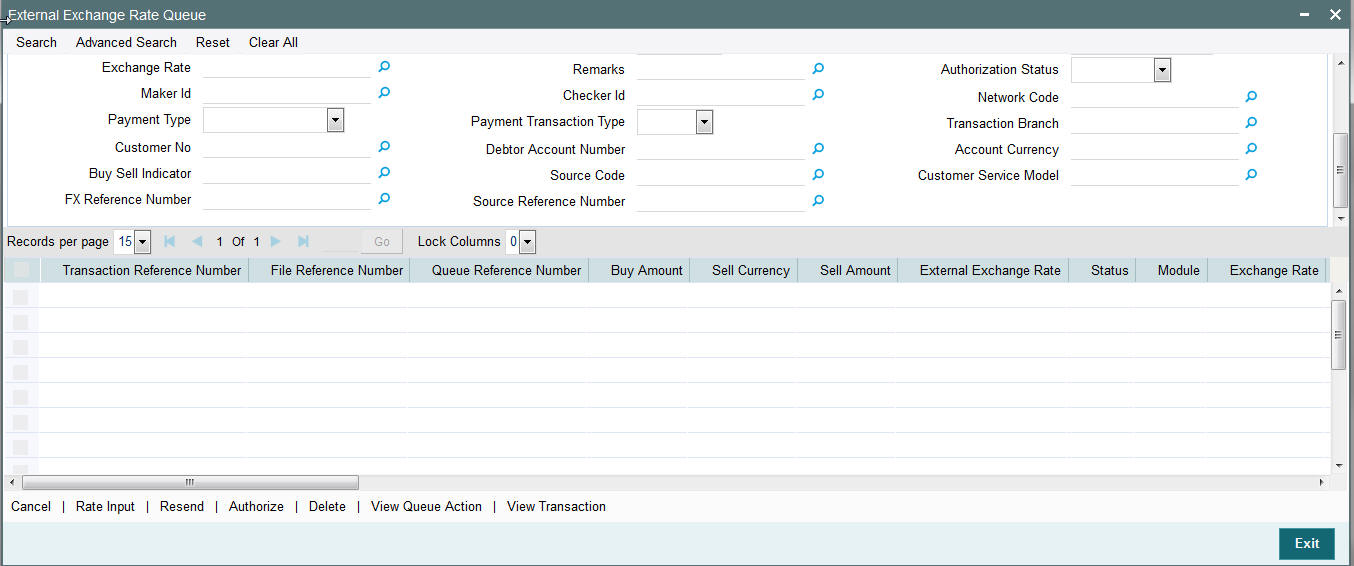The width and height of the screenshot is (1354, 566).
Task: Click the Network Code input field
Action: pyautogui.click(x=1154, y=97)
